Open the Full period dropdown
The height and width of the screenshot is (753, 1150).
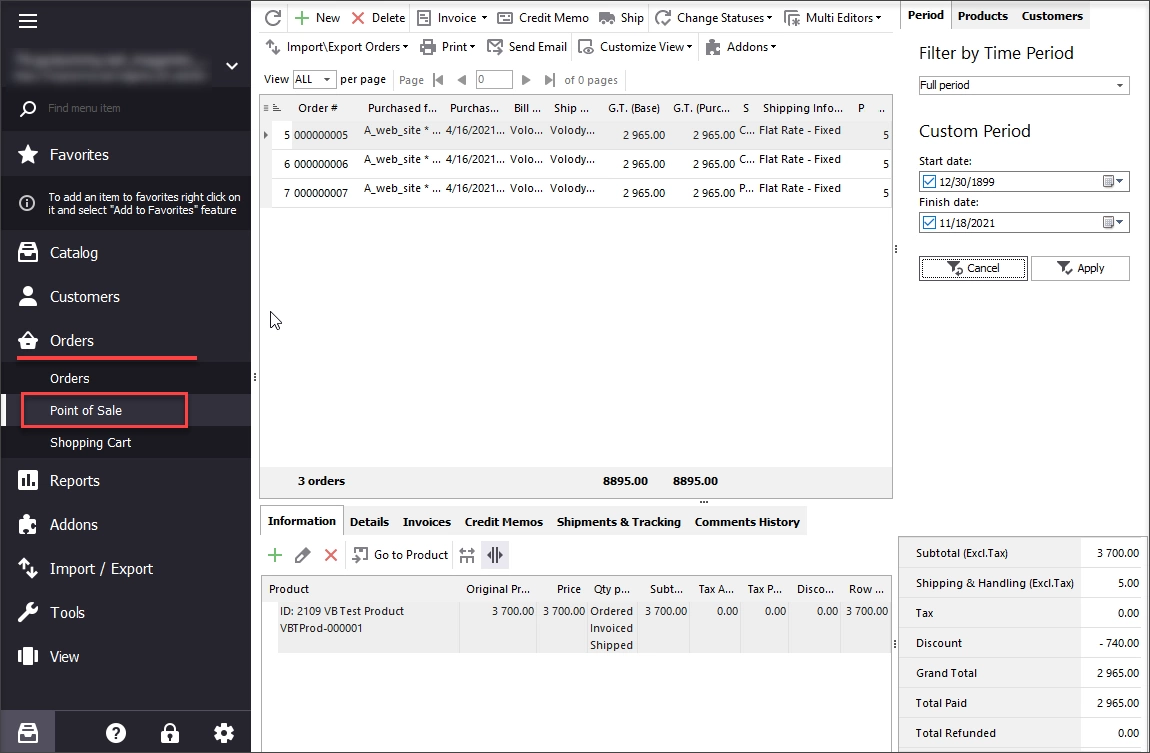click(x=1023, y=85)
